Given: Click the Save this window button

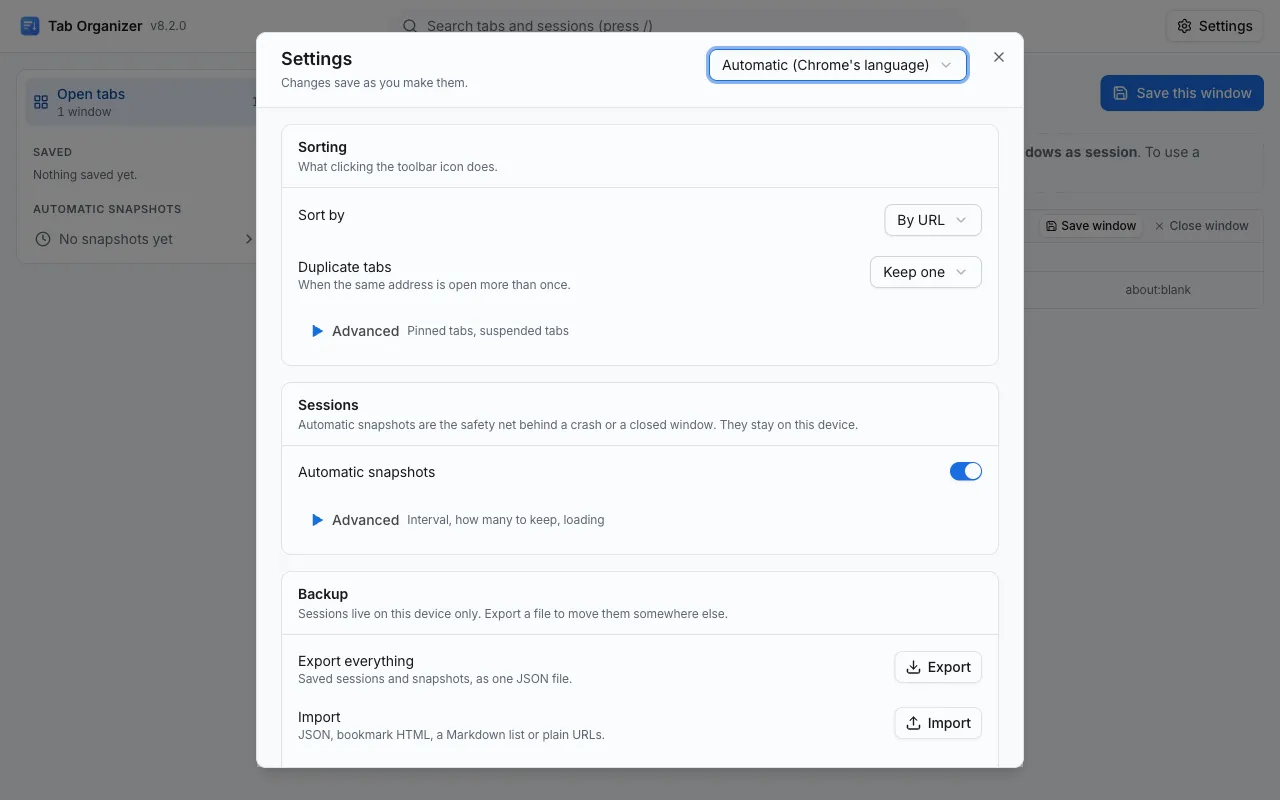Looking at the screenshot, I should tap(1182, 93).
